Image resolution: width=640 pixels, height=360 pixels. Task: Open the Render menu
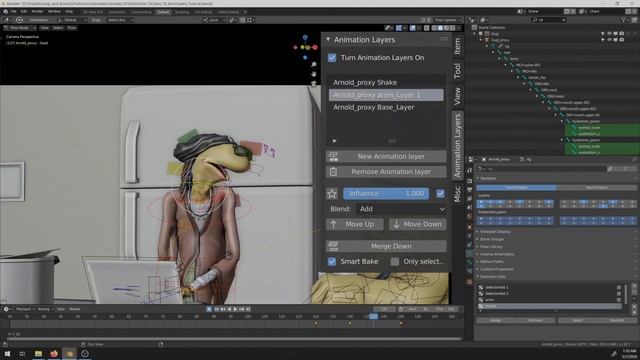(37, 11)
